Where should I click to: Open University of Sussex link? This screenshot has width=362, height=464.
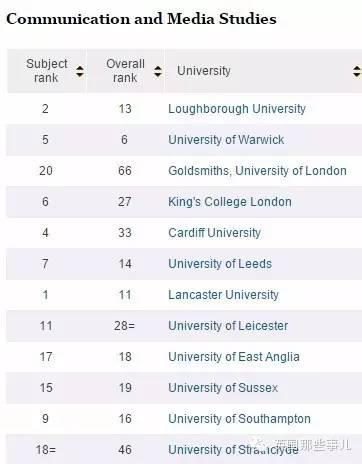[223, 388]
